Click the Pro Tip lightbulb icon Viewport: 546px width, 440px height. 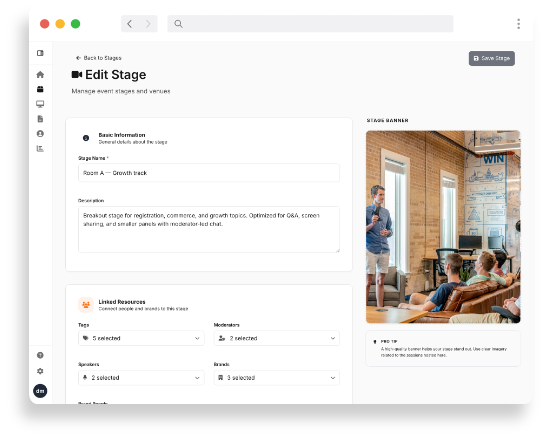tap(375, 341)
